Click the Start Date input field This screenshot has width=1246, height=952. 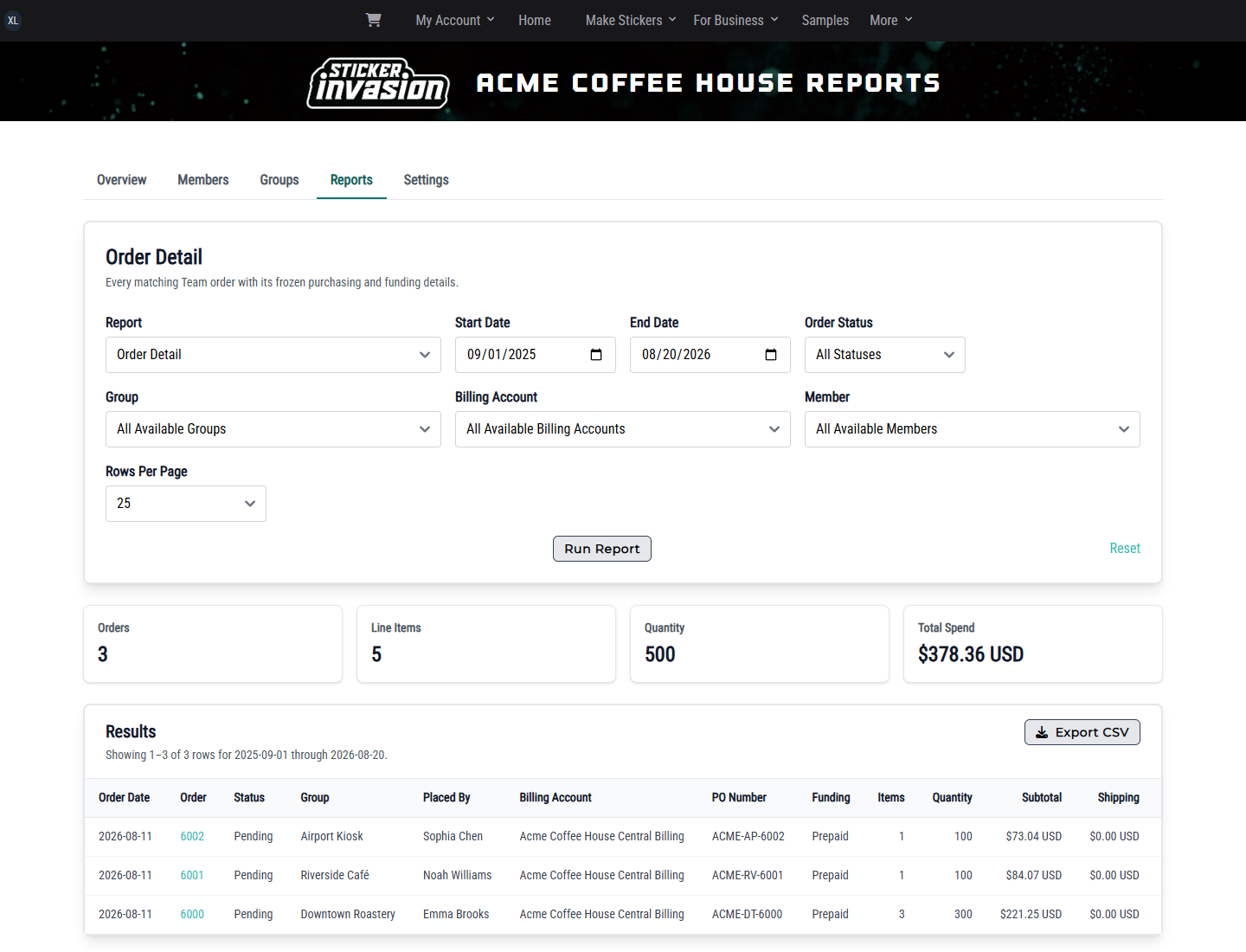coord(536,355)
